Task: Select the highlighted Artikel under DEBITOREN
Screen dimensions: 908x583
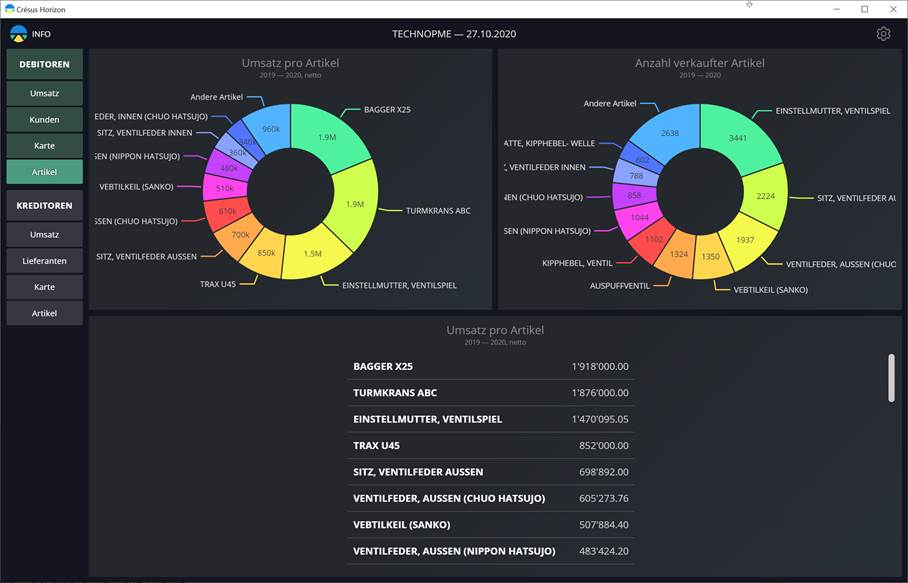Action: [45, 172]
